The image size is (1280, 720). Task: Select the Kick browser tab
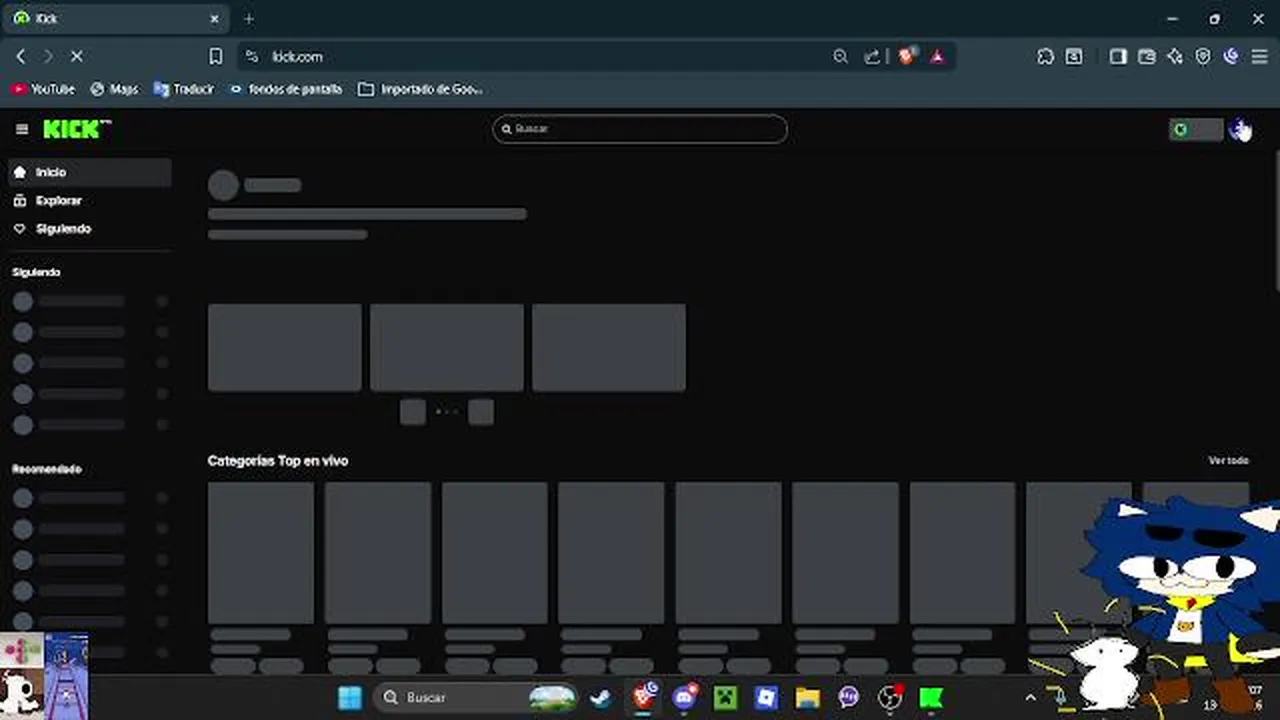pos(115,18)
